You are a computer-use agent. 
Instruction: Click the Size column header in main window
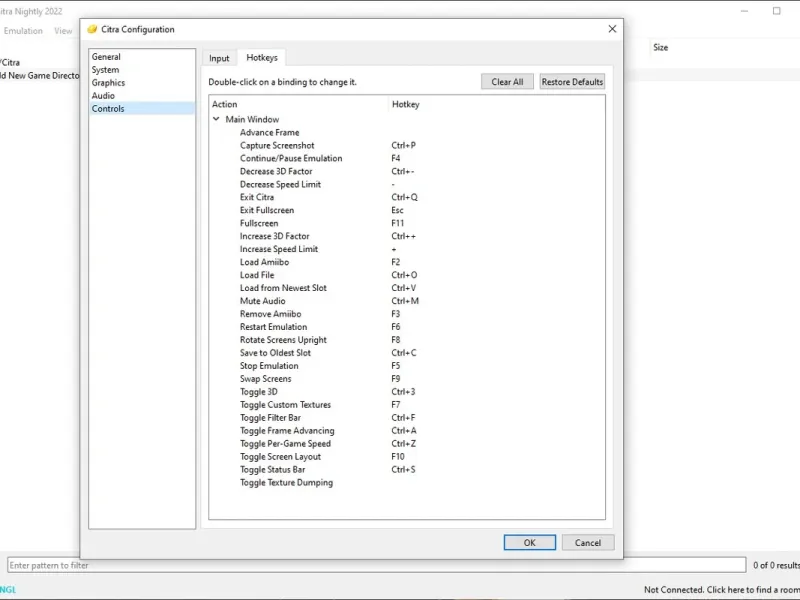660,47
